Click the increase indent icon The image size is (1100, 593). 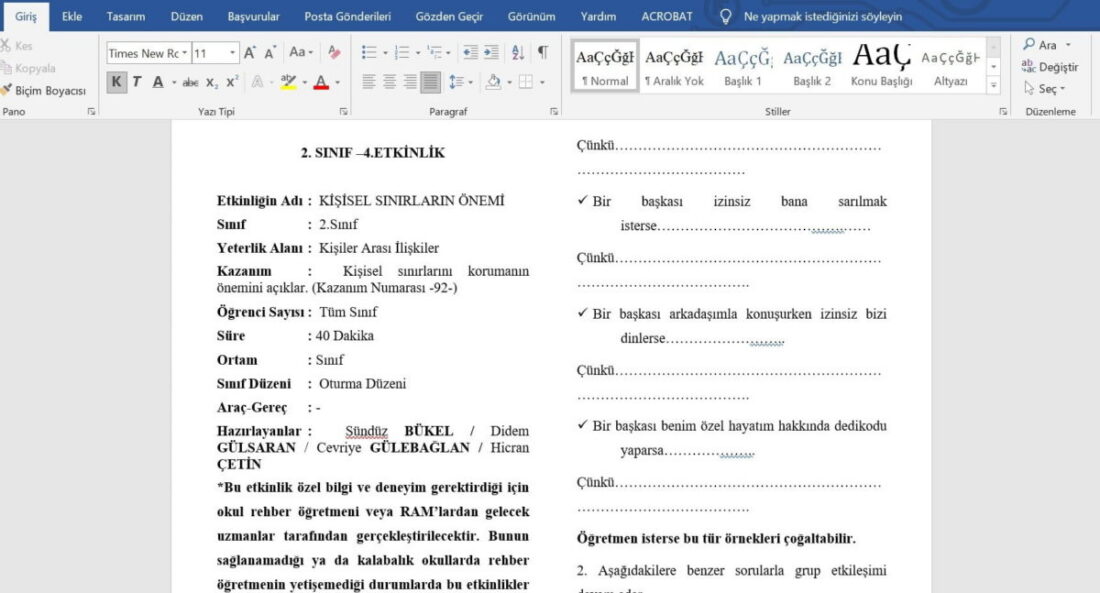tap(492, 52)
